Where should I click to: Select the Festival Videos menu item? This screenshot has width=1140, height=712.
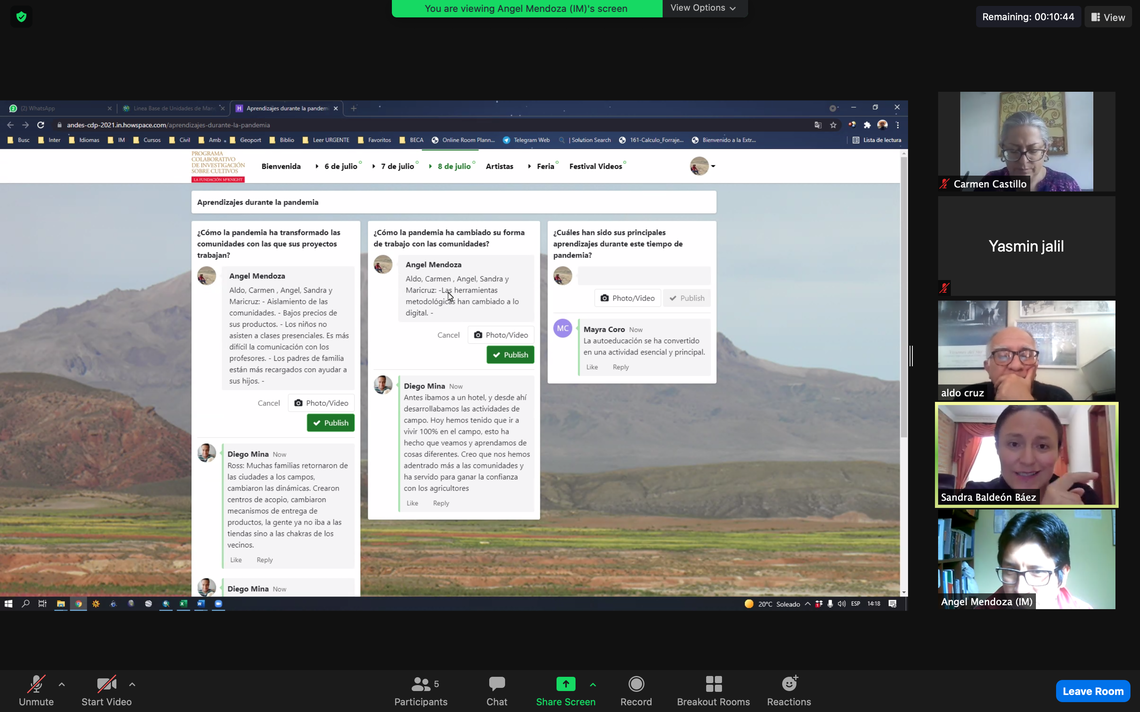click(595, 166)
